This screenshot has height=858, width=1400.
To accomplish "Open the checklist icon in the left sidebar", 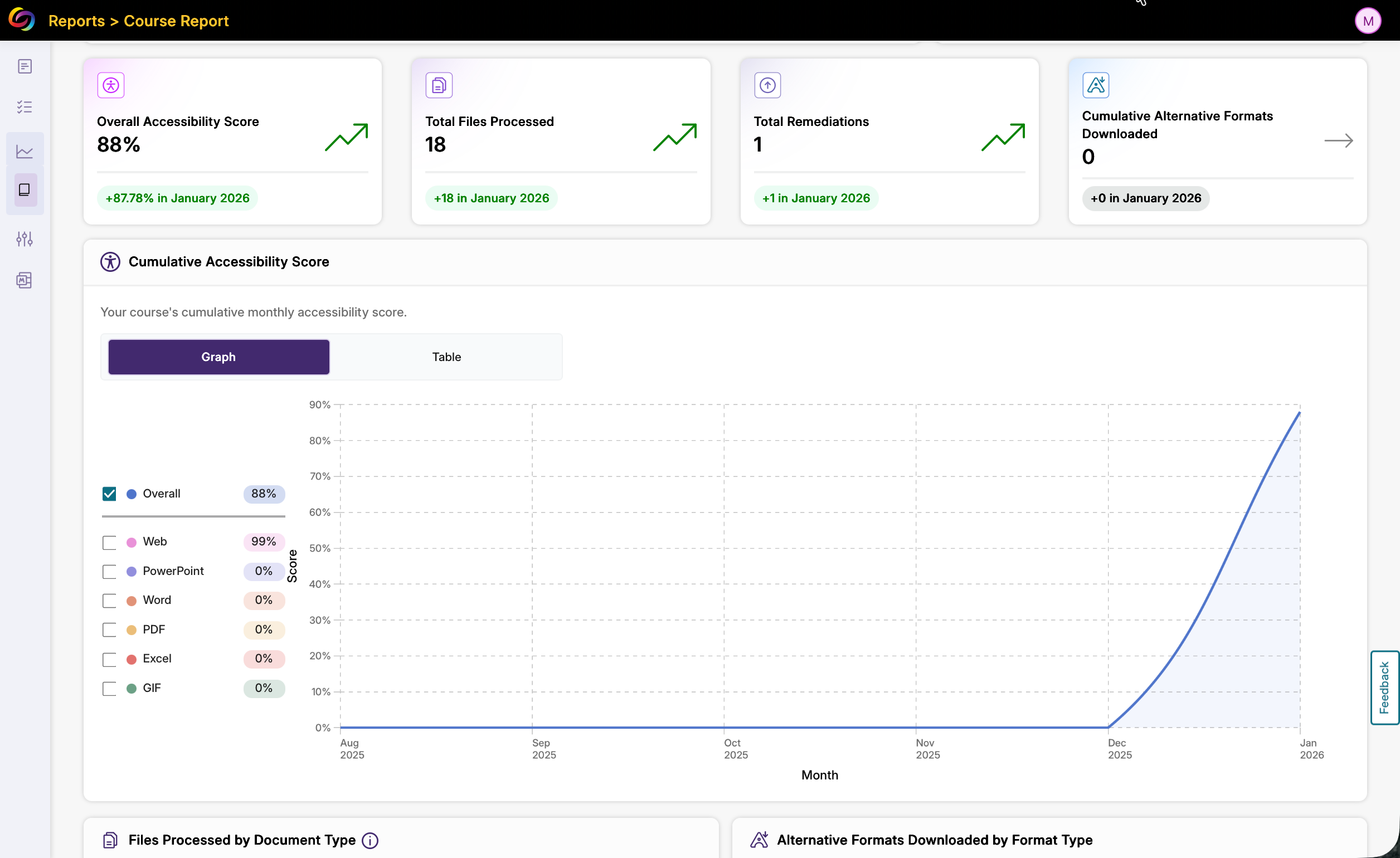I will point(25,107).
